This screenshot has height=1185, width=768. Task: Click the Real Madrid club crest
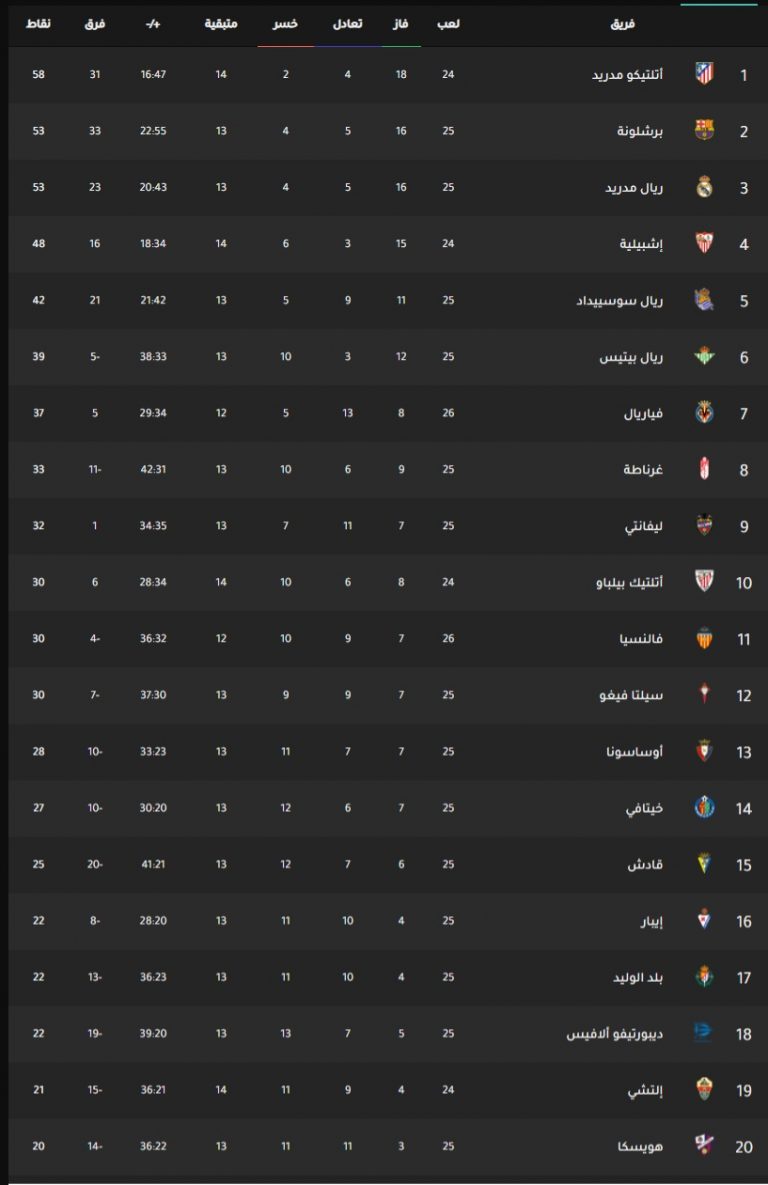704,187
